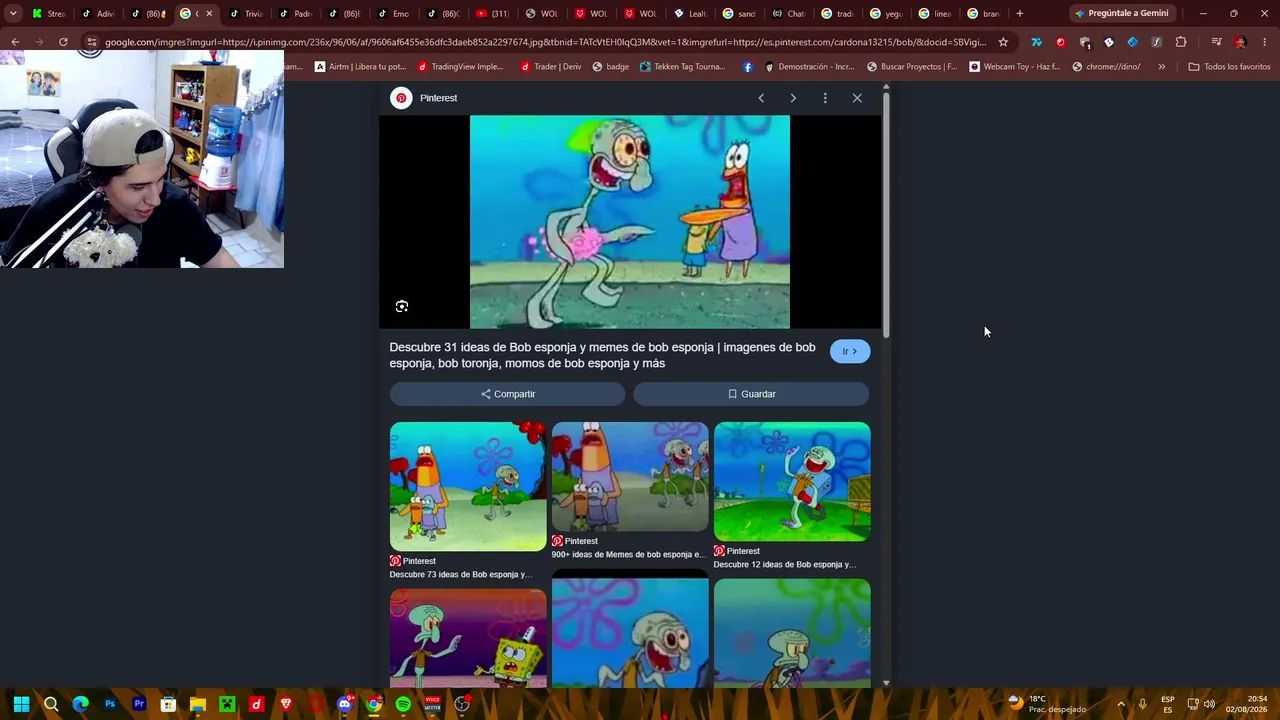The image size is (1280, 720).
Task: Click the Pregúntale a Gemini button
Action: (x=1120, y=14)
